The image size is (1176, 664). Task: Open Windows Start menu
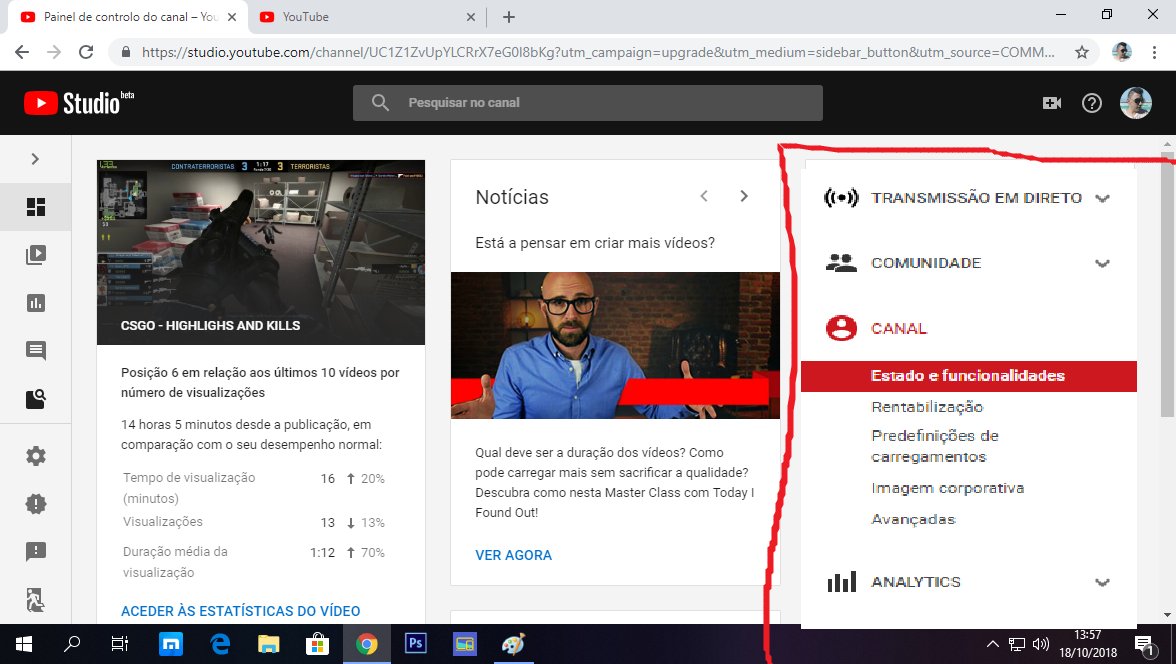23,644
